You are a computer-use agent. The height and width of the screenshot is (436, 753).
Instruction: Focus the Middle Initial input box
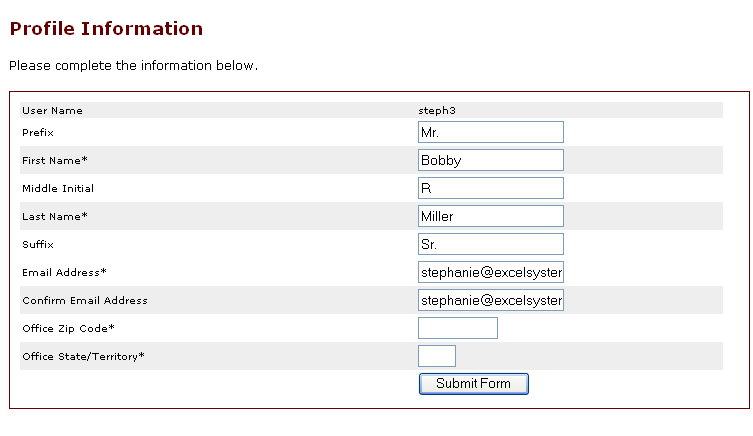491,188
